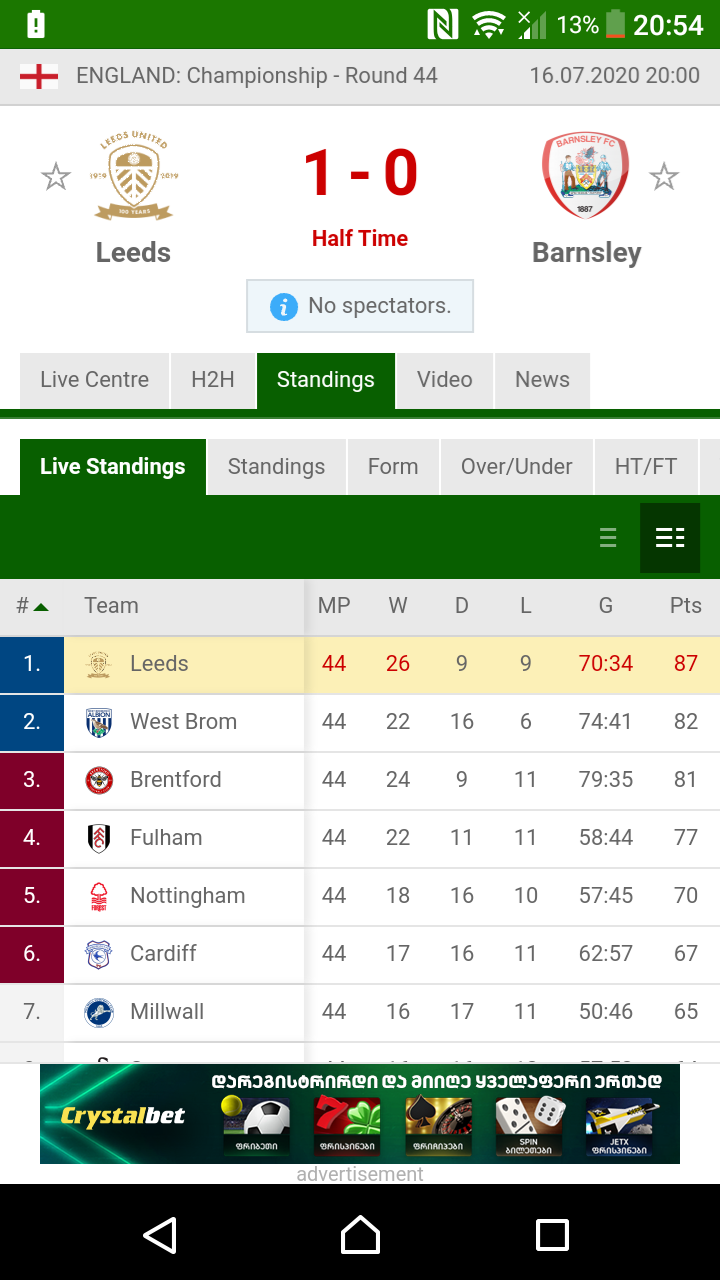Viewport: 720px width, 1280px height.
Task: Switch to compact single-line table view
Action: pos(608,538)
